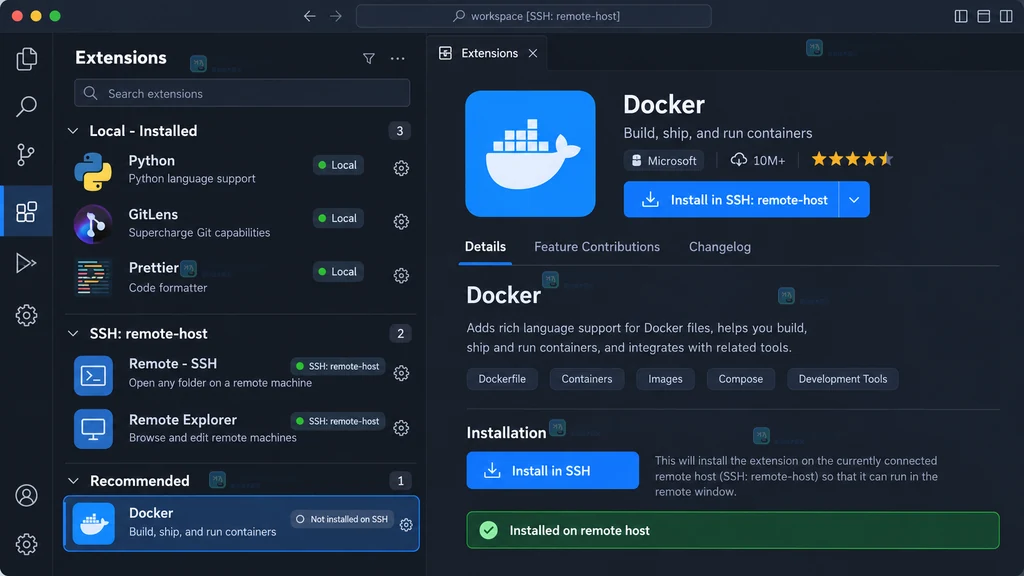Open the Microsoft publisher link

coord(664,160)
